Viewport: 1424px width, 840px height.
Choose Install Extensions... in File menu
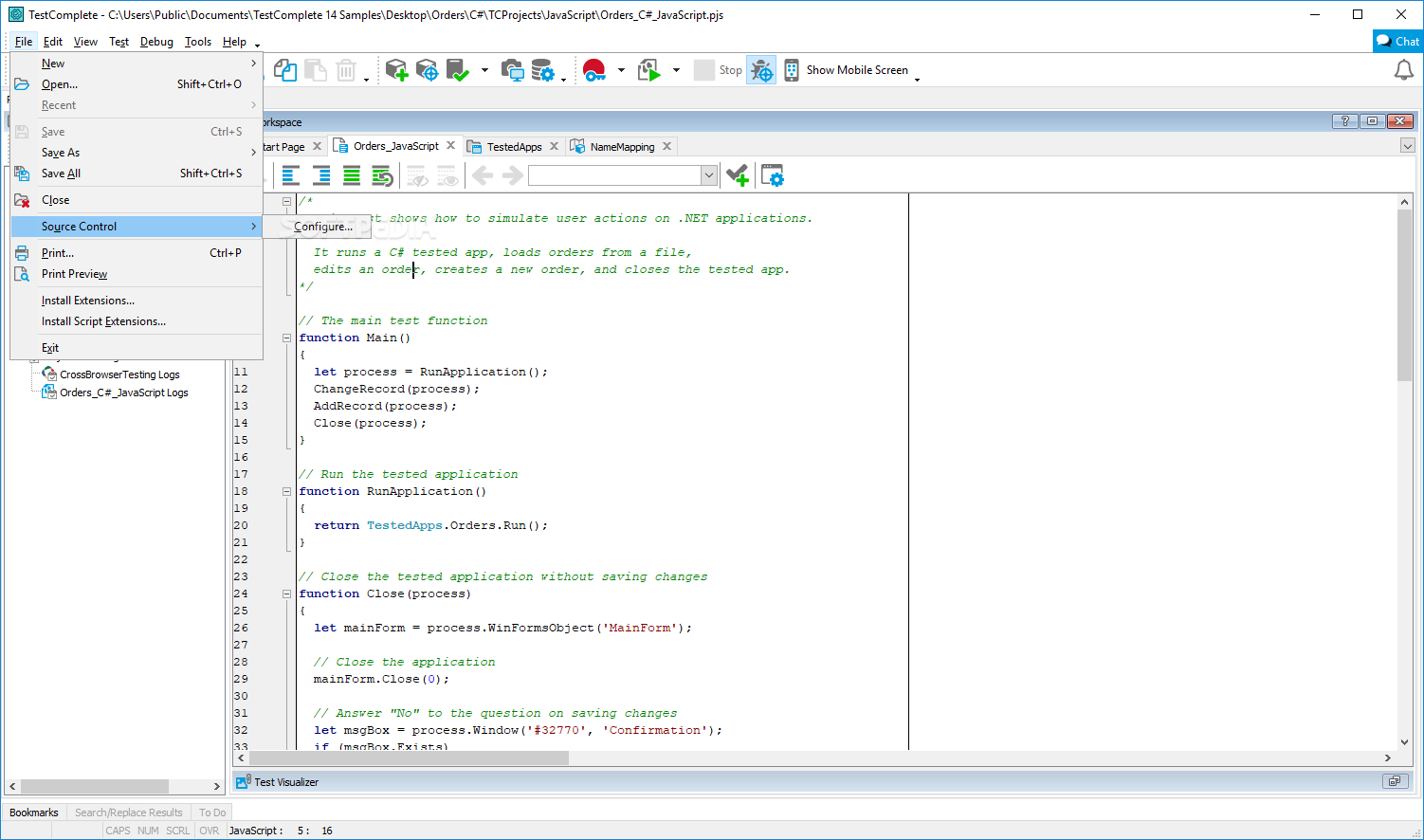(x=137, y=301)
